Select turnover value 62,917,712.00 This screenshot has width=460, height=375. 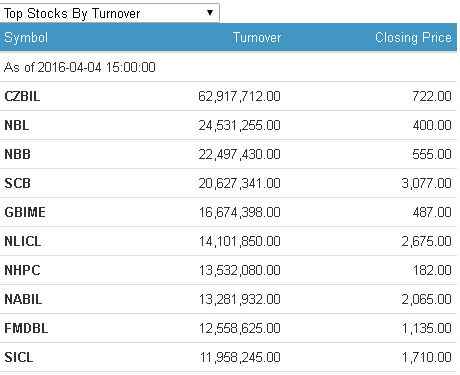click(x=239, y=96)
